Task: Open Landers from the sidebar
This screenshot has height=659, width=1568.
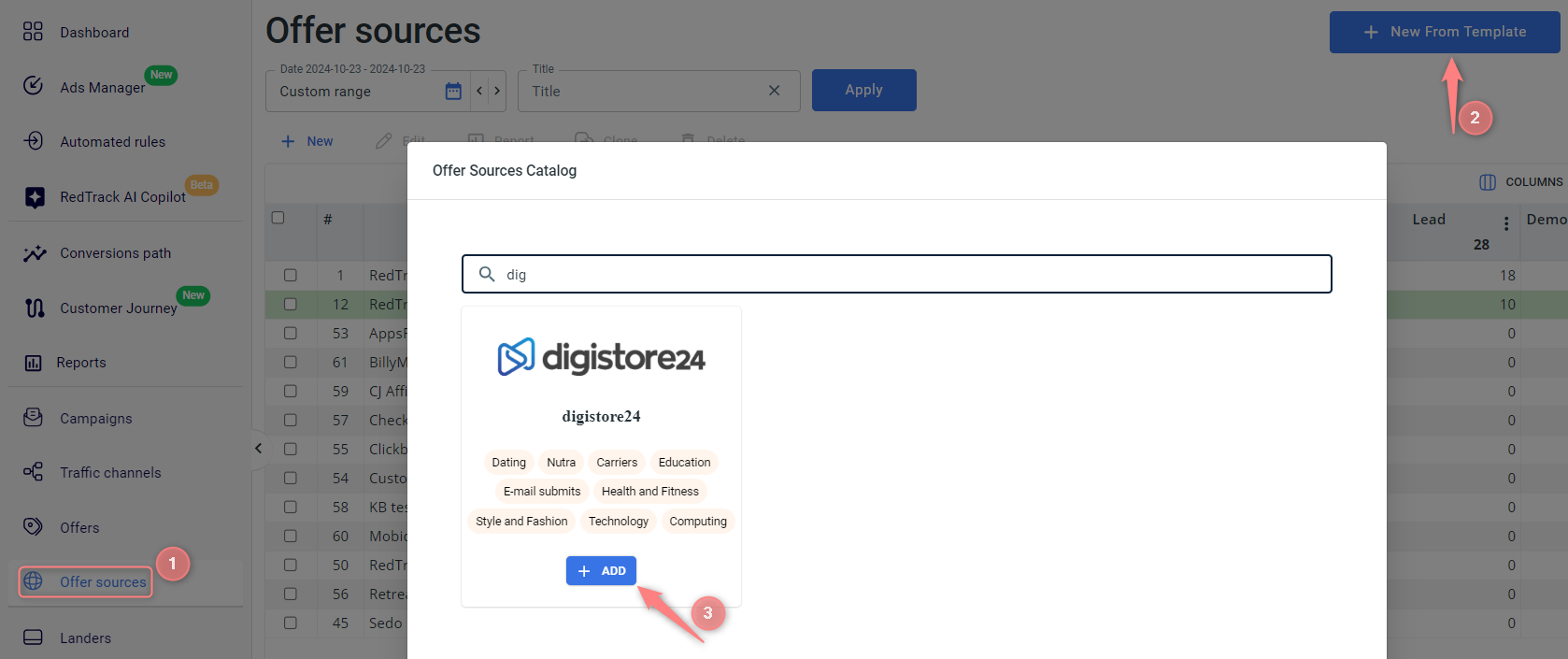Action: click(x=85, y=638)
